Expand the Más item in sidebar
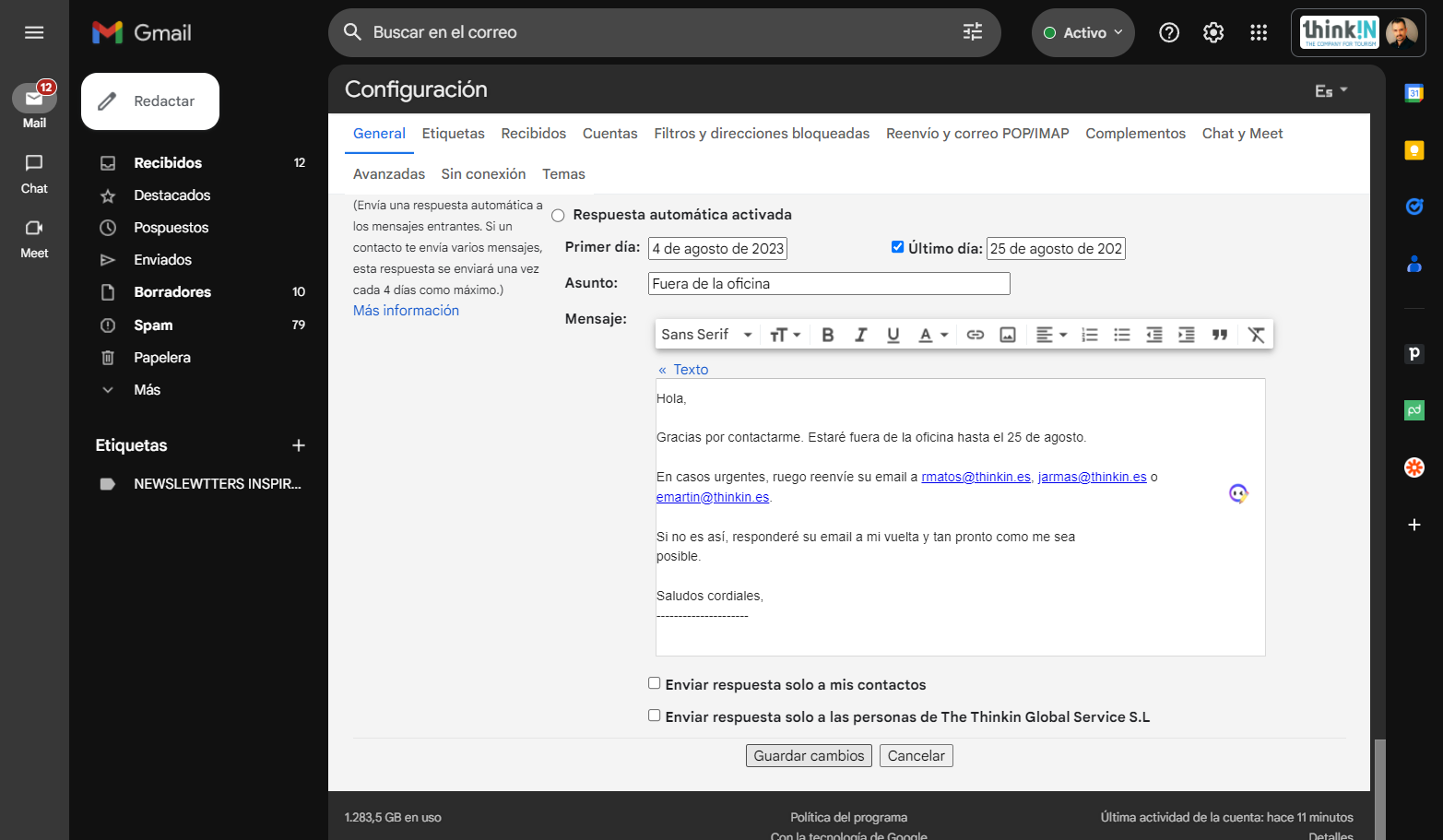This screenshot has height=840, width=1443. click(147, 390)
